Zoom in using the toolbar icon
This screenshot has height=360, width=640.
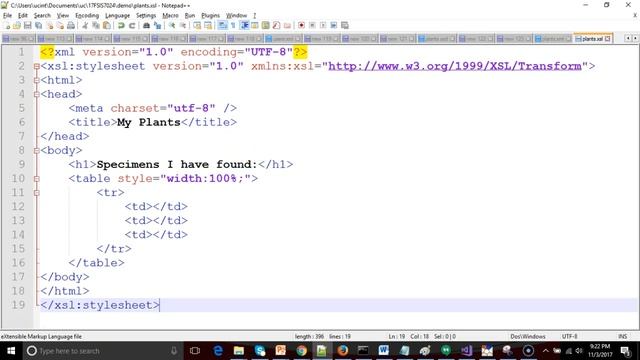click(172, 25)
